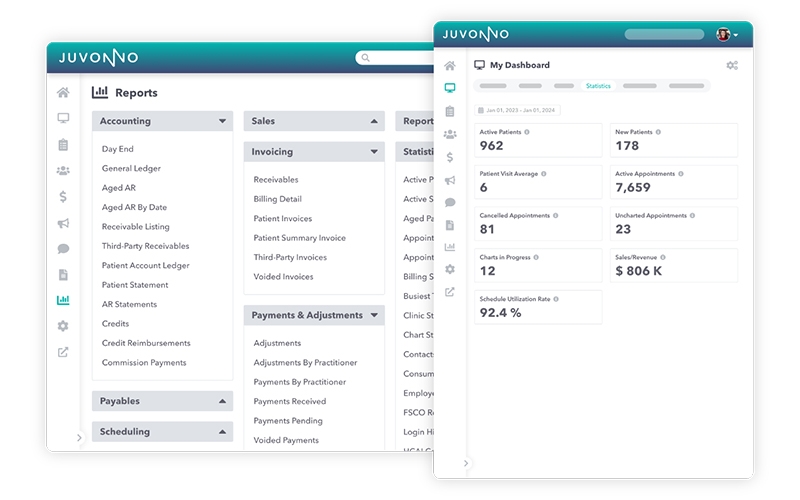Screen dimensions: 800x500
Task: Open the Day End report
Action: tap(117, 149)
